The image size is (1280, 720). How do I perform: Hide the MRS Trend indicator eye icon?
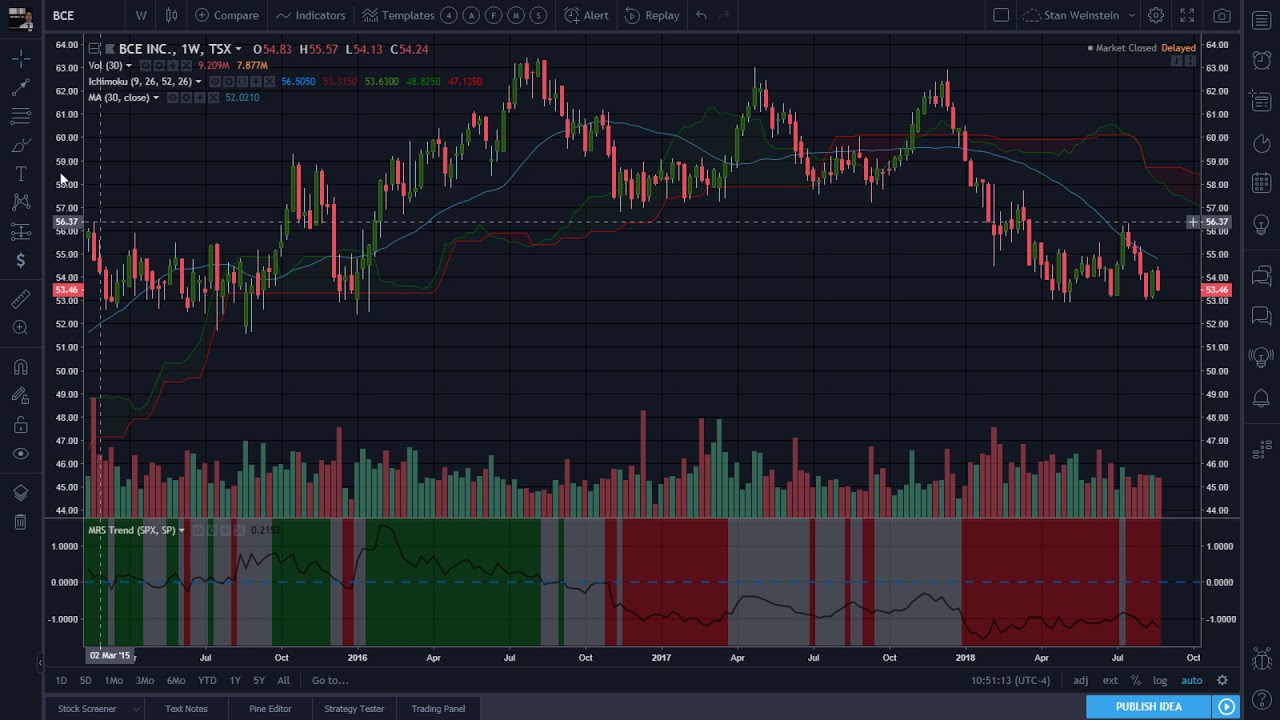(199, 531)
